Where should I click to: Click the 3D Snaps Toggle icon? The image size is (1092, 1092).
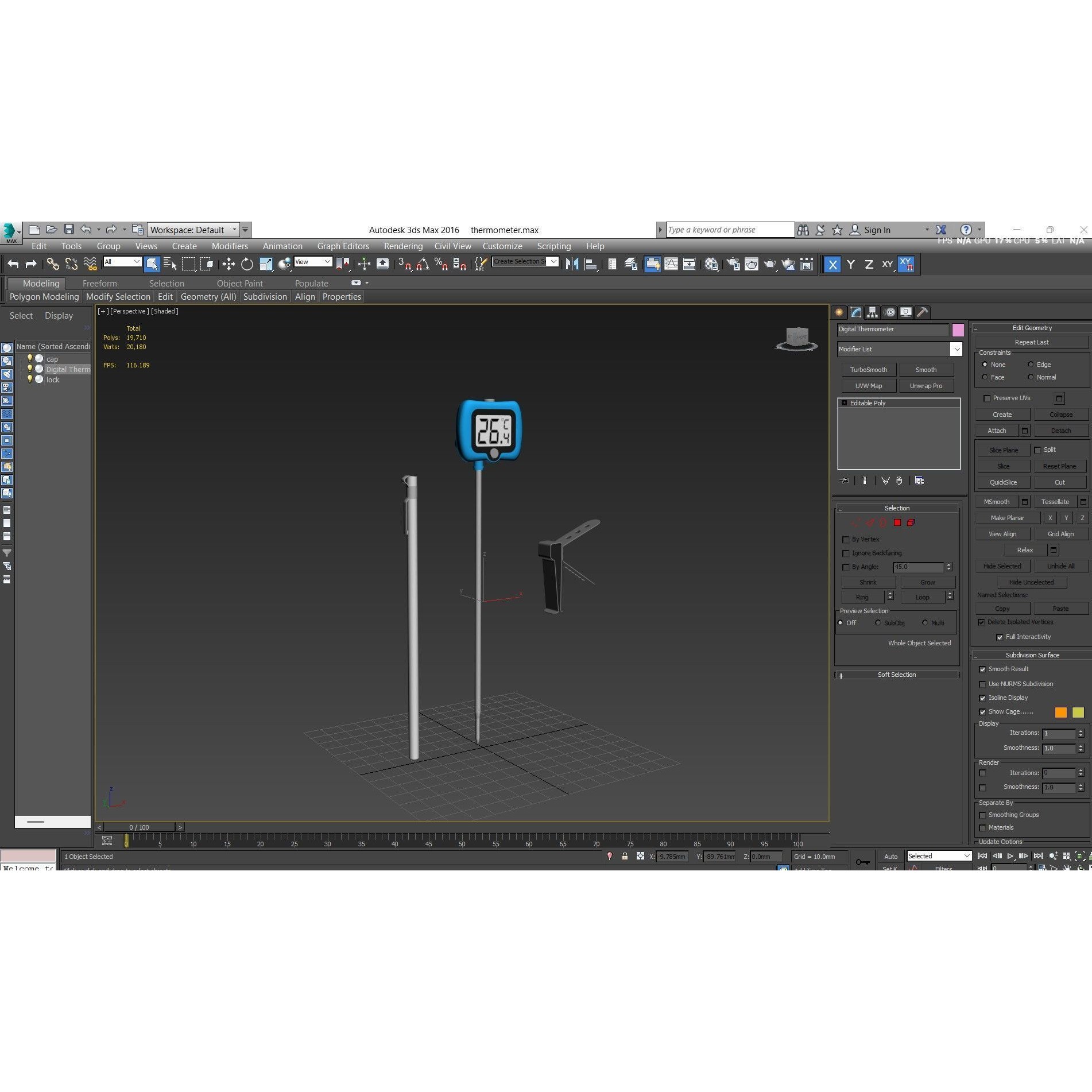[405, 264]
